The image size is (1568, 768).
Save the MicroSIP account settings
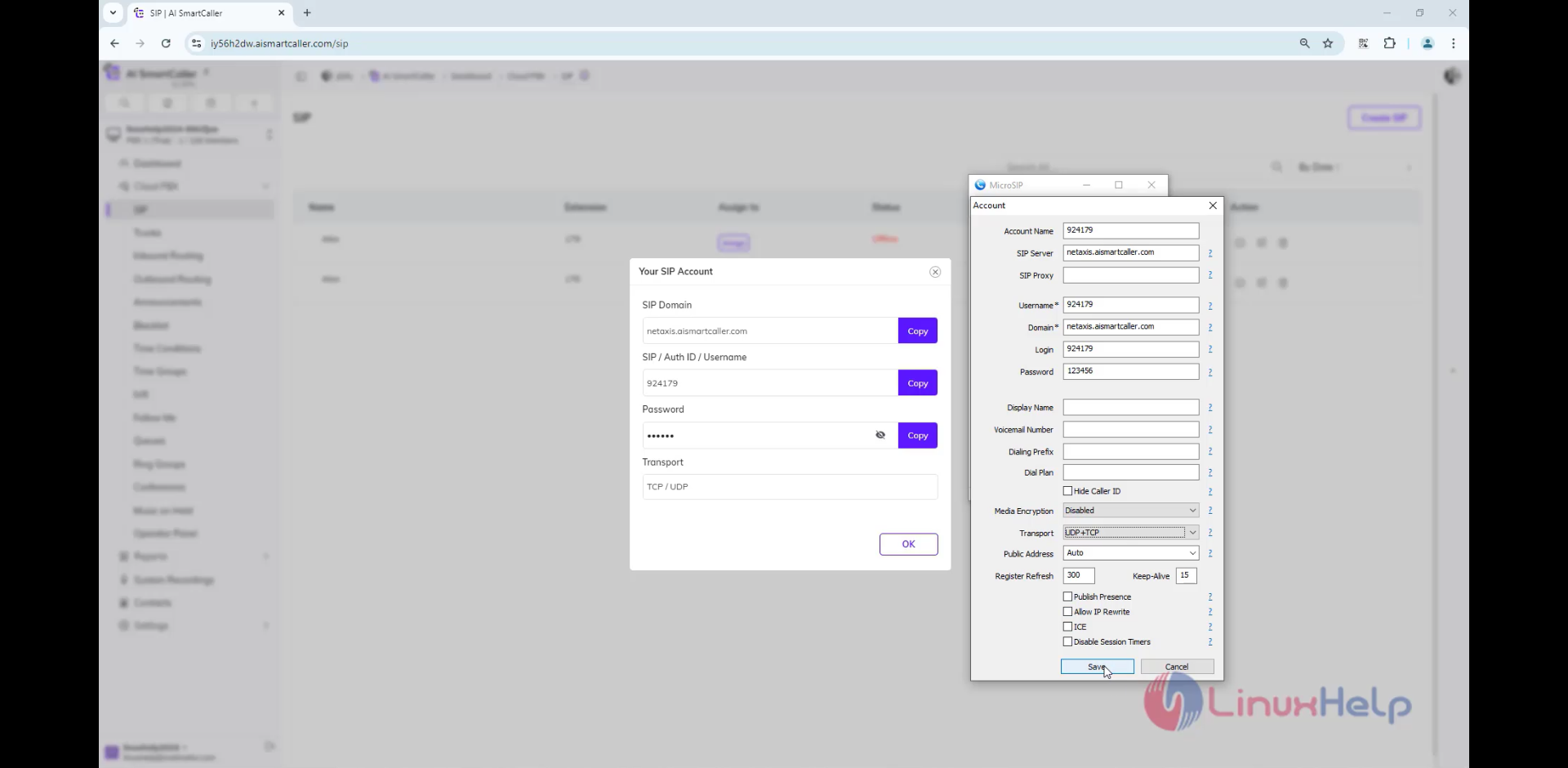tap(1097, 667)
